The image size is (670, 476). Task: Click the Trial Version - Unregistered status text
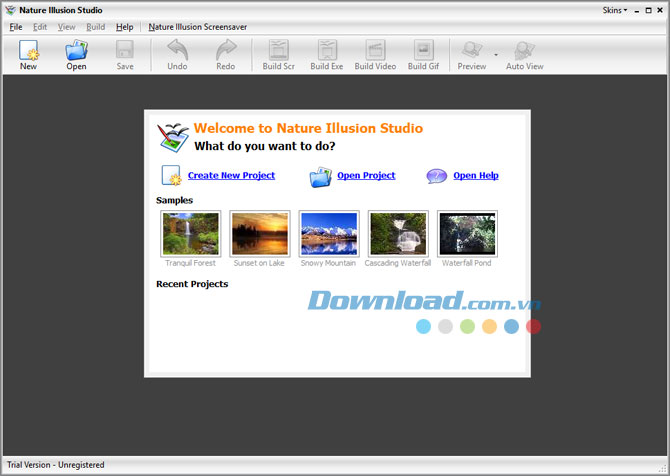point(56,465)
